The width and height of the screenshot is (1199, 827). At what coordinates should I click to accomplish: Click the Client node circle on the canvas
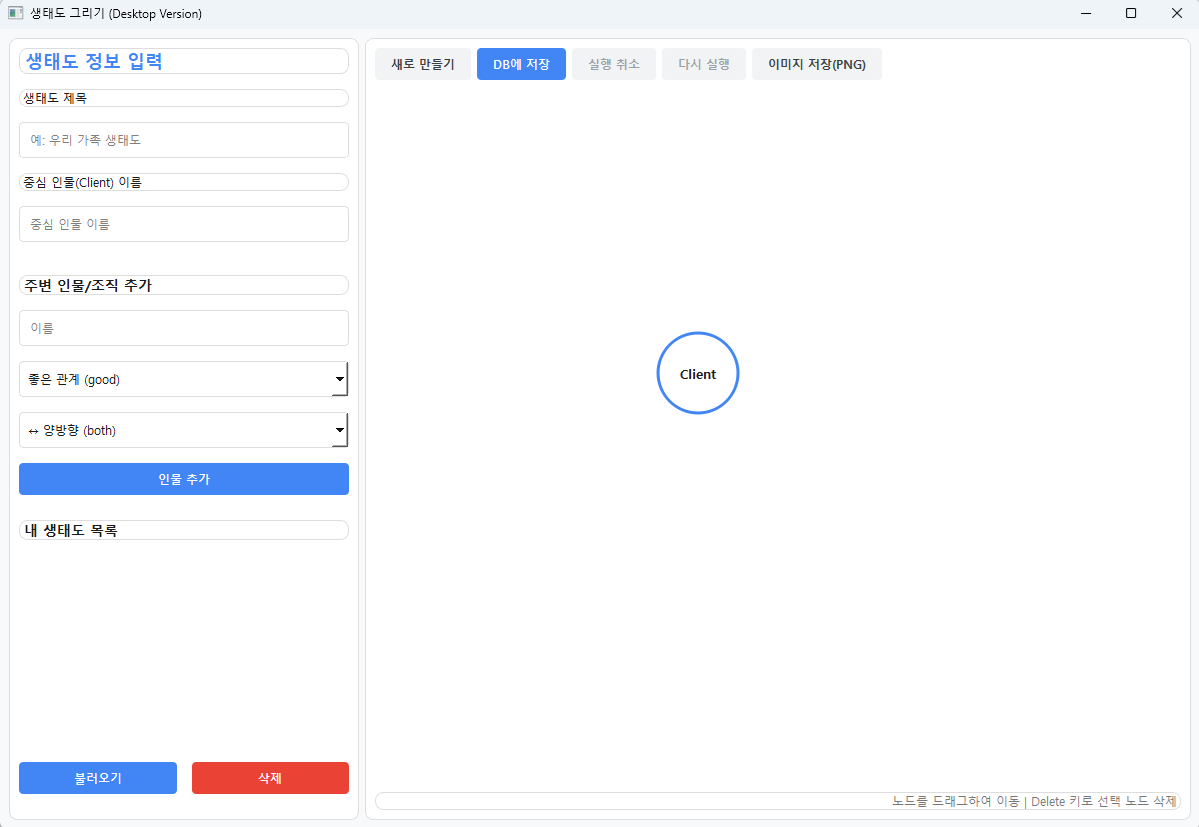[x=697, y=373]
